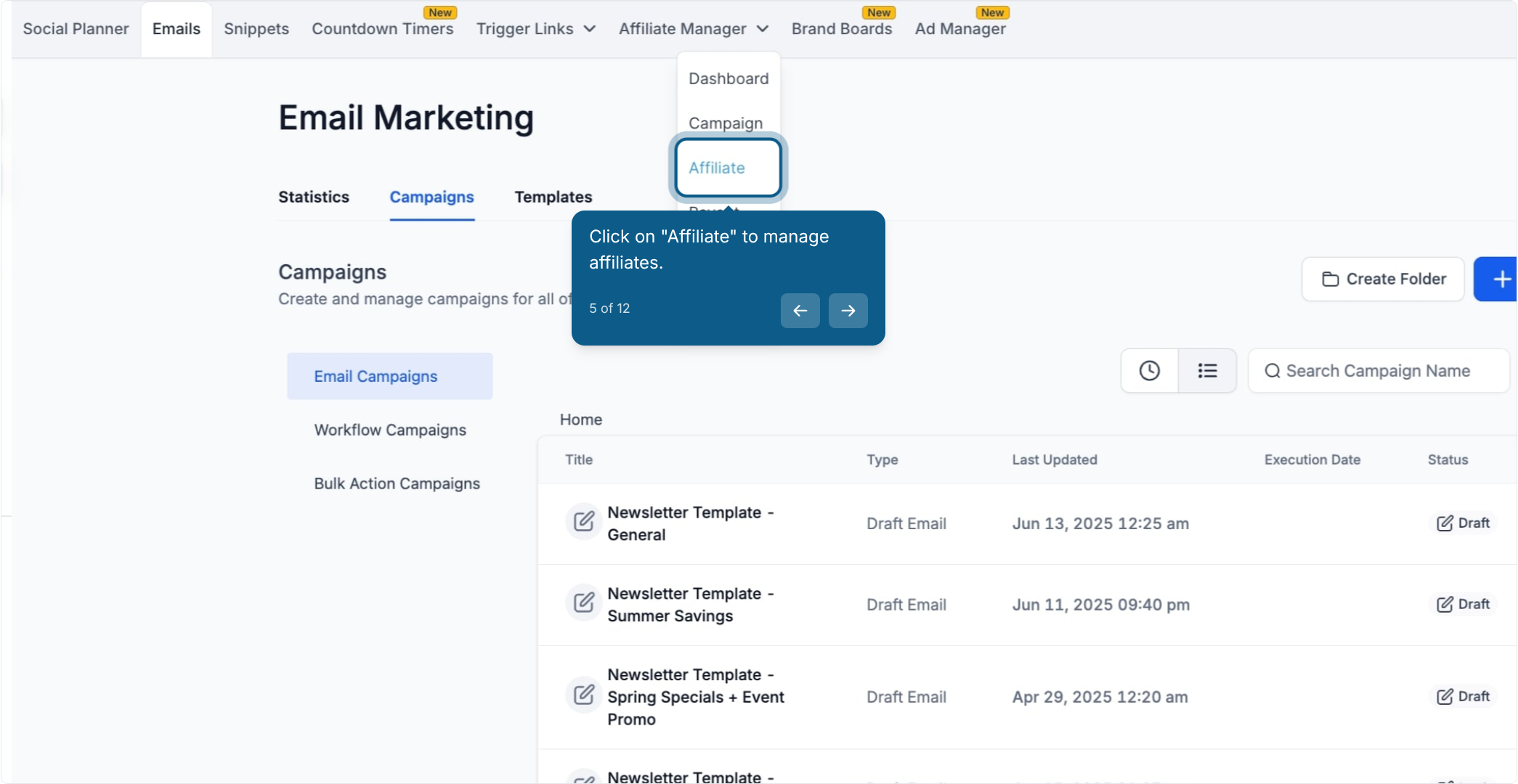Choose Affiliate in Affiliate Manager menu

pyautogui.click(x=728, y=168)
